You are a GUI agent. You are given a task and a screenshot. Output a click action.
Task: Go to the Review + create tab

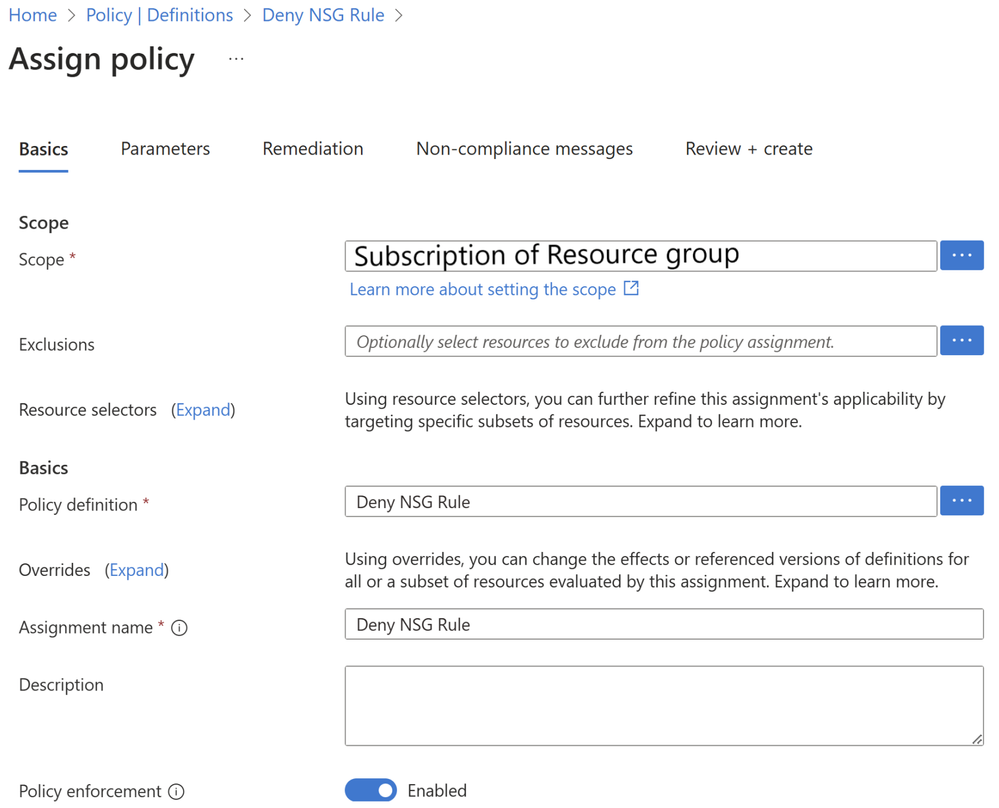[749, 149]
